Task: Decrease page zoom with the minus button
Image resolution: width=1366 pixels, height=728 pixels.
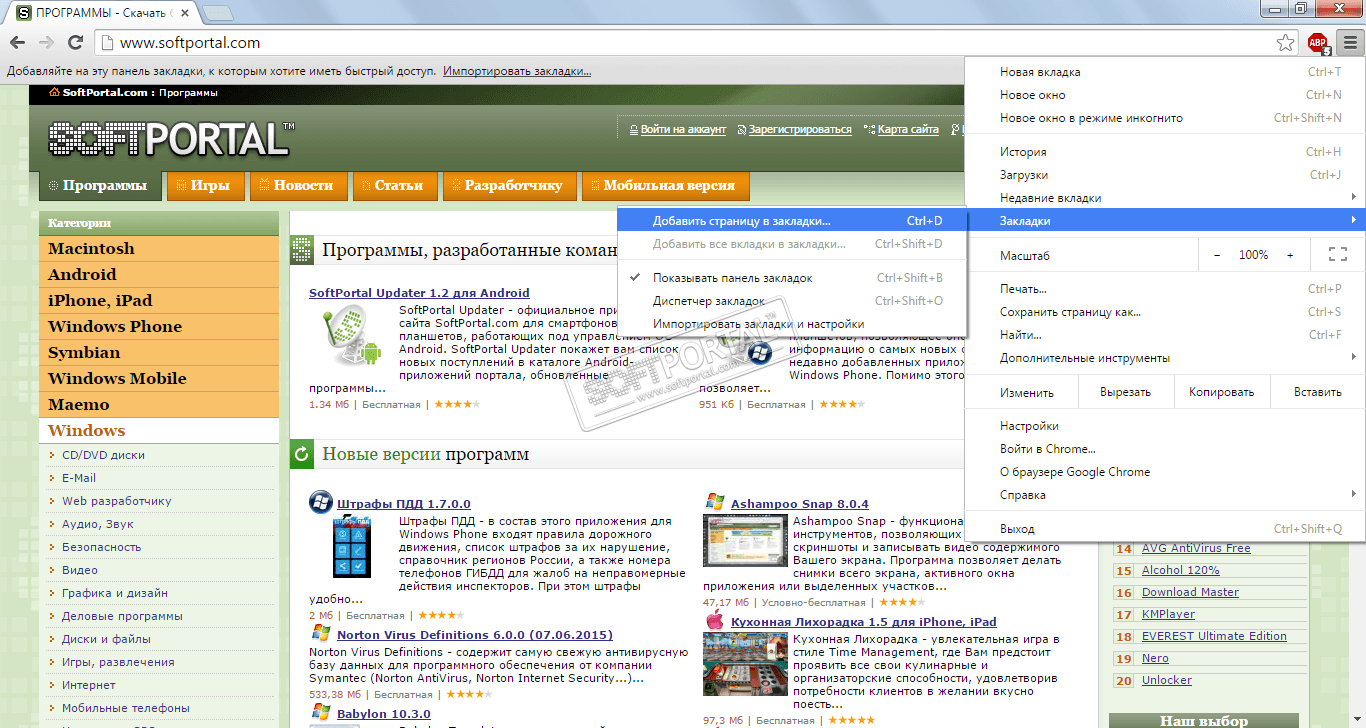Action: (x=1217, y=255)
